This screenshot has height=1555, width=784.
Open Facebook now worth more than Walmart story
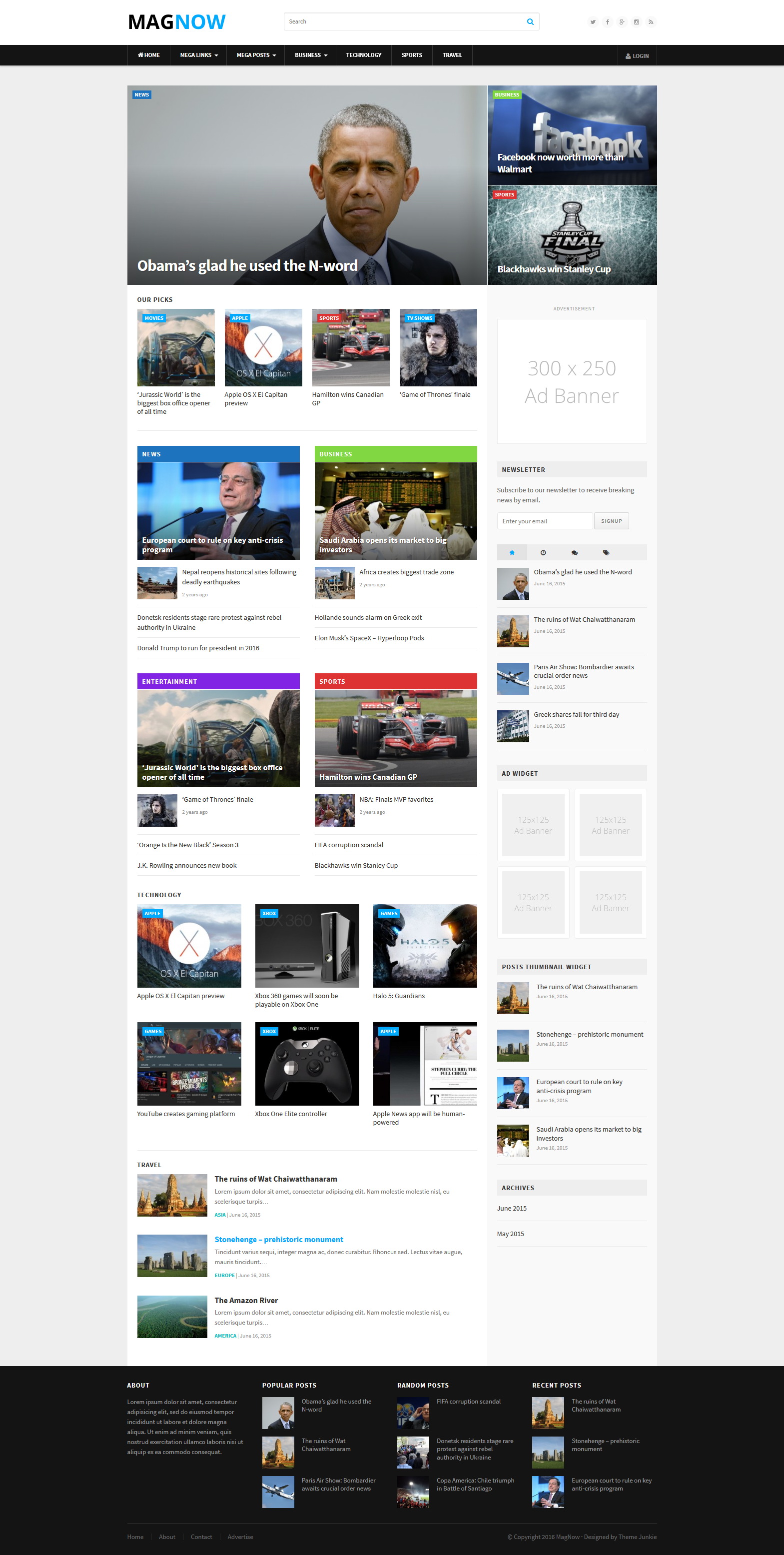pyautogui.click(x=560, y=163)
